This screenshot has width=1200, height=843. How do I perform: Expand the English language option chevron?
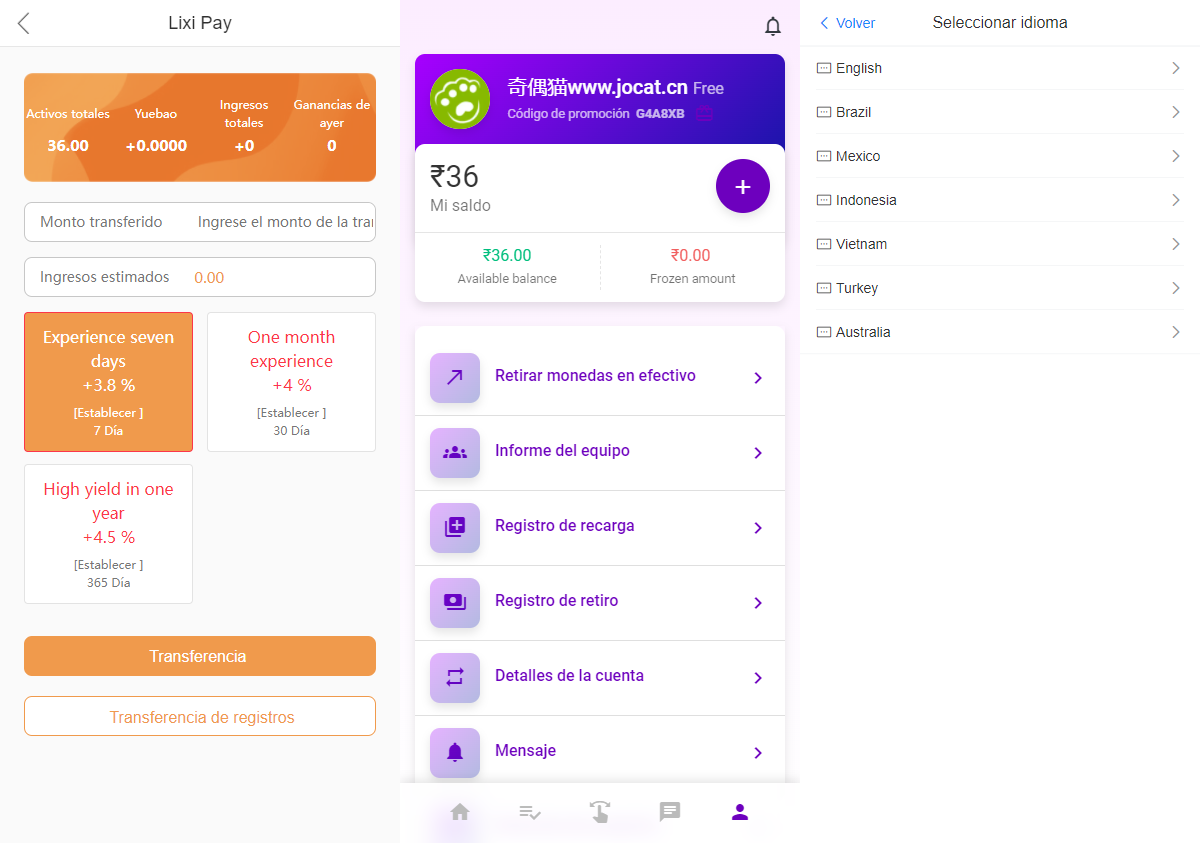tap(1176, 68)
